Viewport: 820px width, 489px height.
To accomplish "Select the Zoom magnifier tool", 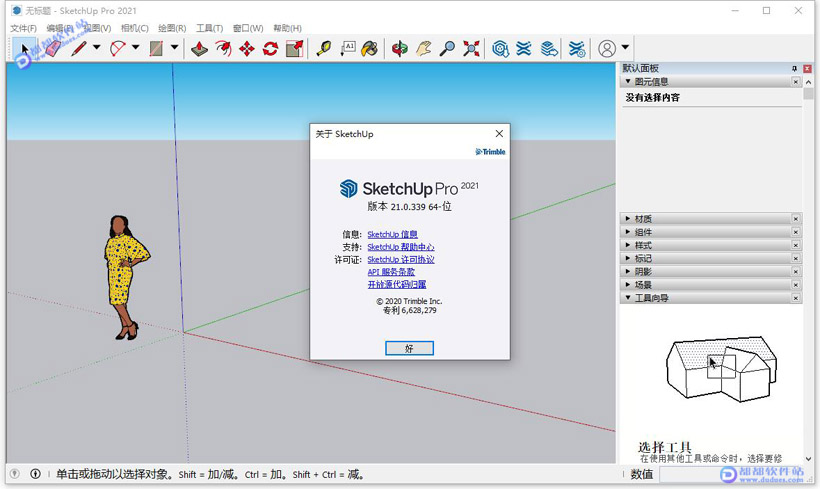I will pyautogui.click(x=447, y=49).
